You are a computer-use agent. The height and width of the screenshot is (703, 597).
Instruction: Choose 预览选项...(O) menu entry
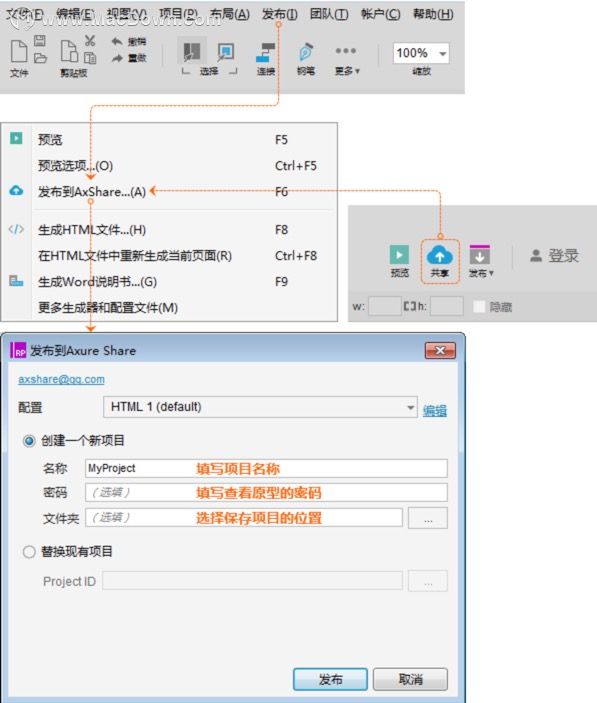tap(169, 166)
